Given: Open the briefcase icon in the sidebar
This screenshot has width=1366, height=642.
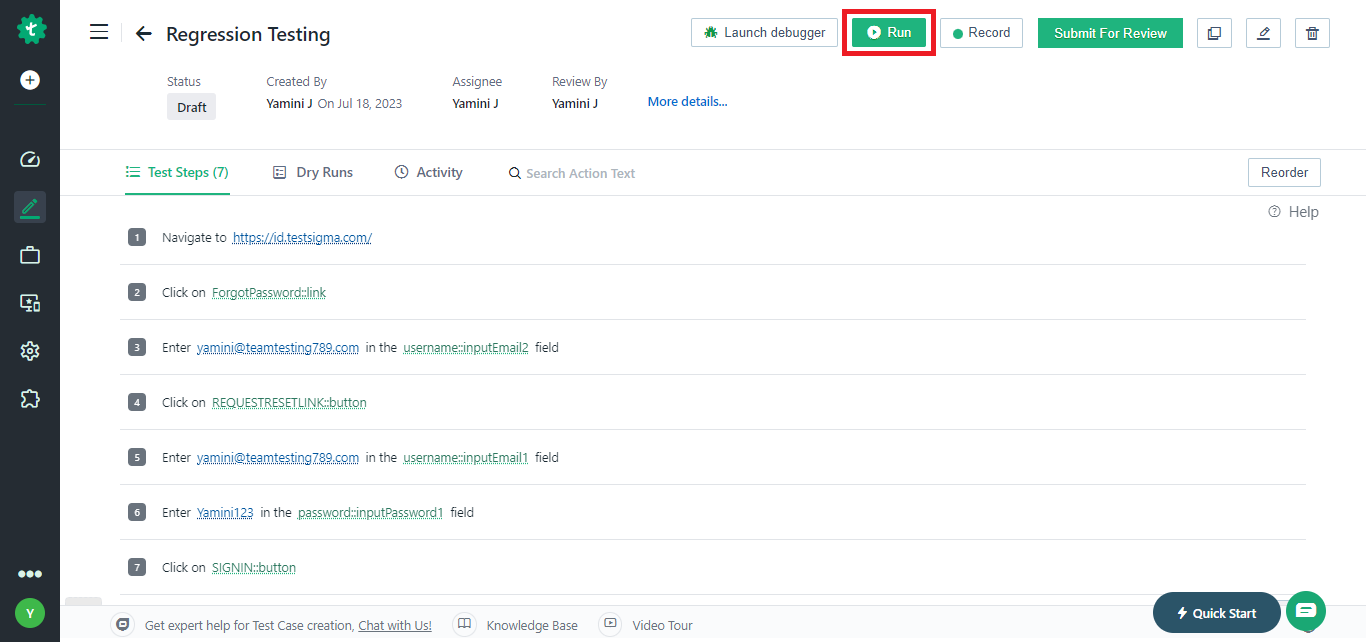Looking at the screenshot, I should coord(29,254).
